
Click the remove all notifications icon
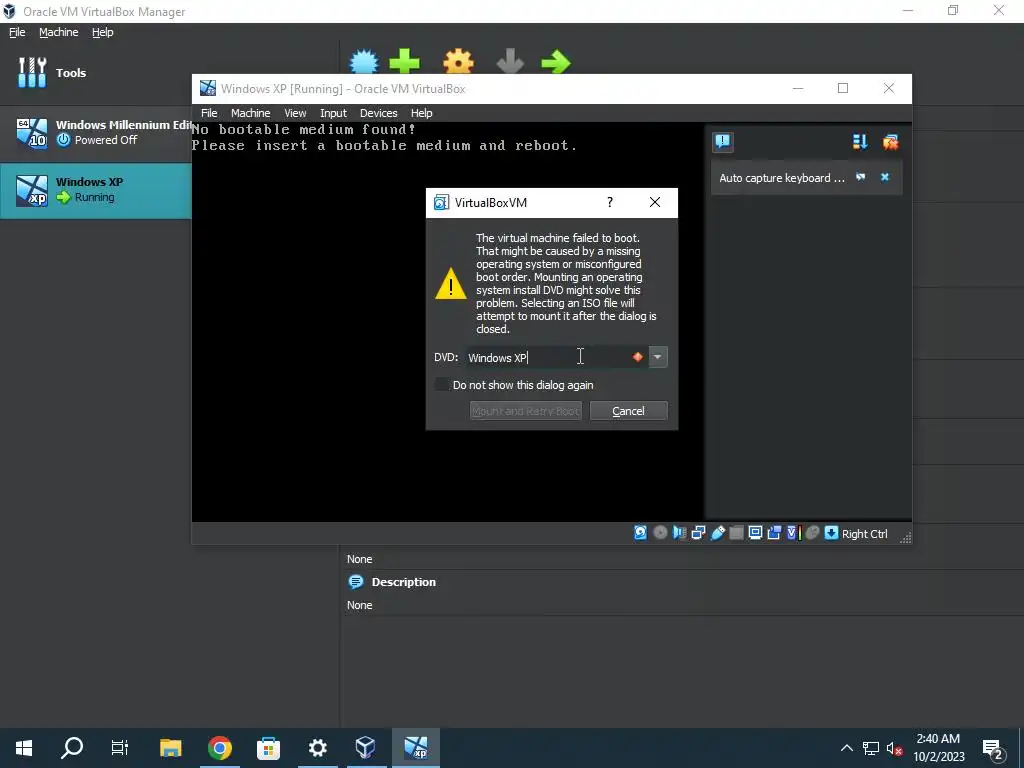point(890,142)
